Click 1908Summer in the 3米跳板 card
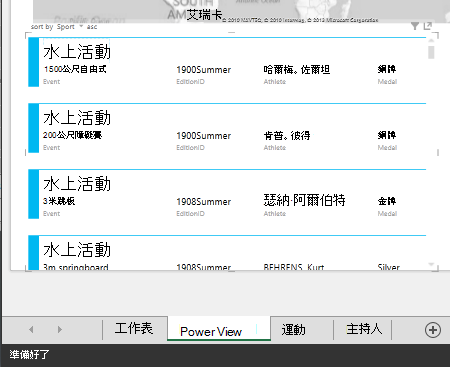The height and width of the screenshot is (367, 450). tap(204, 202)
